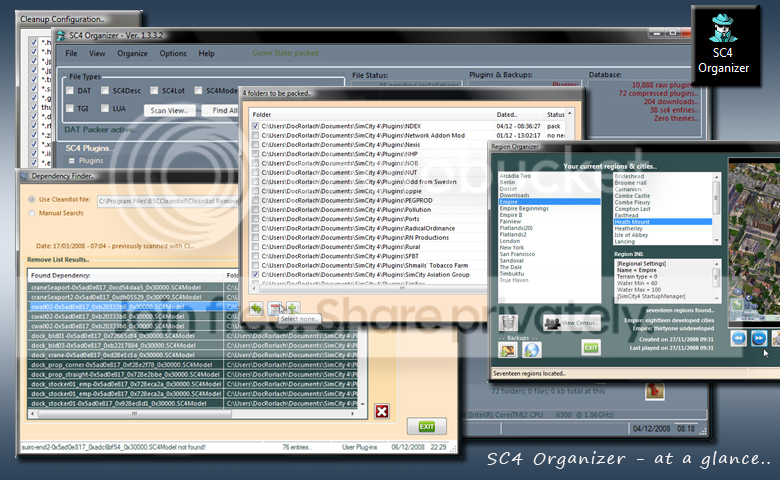780x480 pixels.
Task: Toggle the SC4Lot file type checkbox
Action: [154, 91]
